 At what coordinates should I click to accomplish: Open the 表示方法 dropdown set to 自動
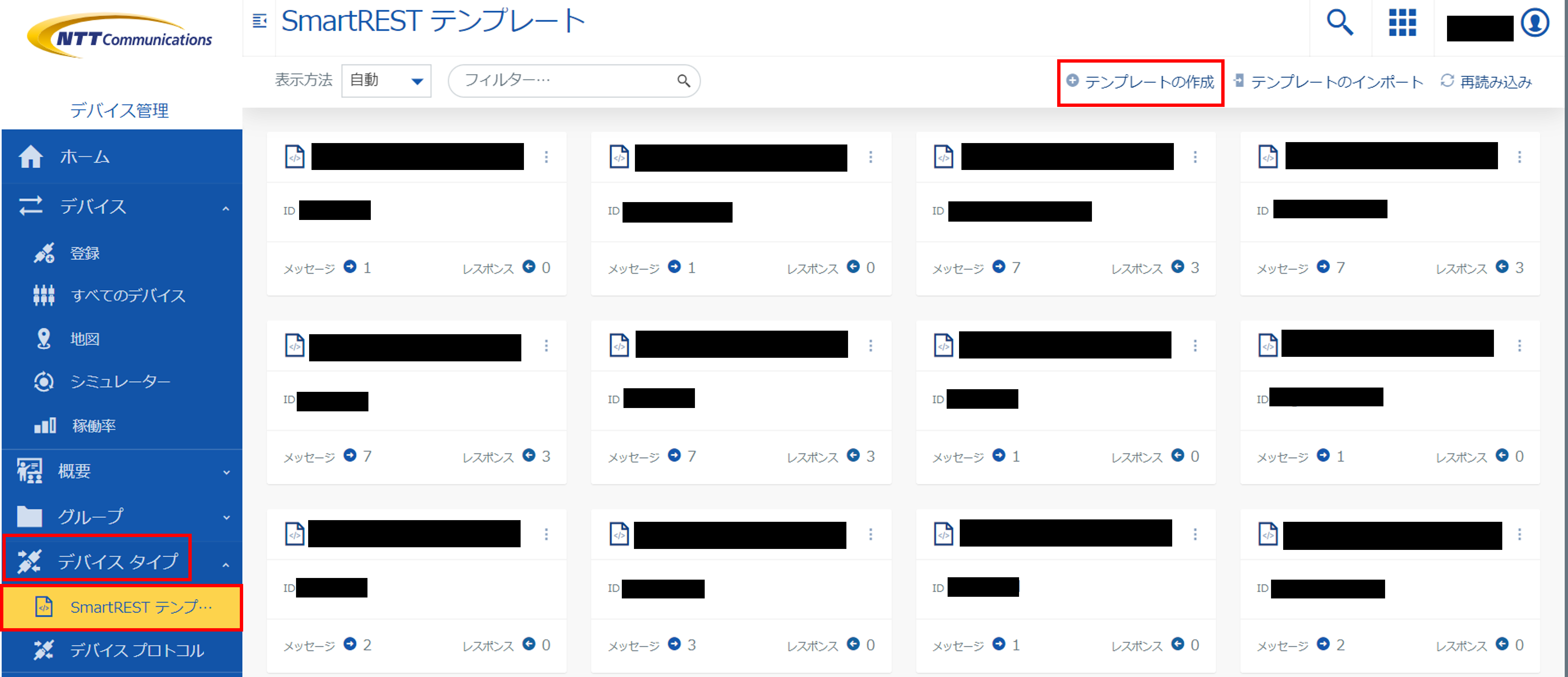(385, 80)
